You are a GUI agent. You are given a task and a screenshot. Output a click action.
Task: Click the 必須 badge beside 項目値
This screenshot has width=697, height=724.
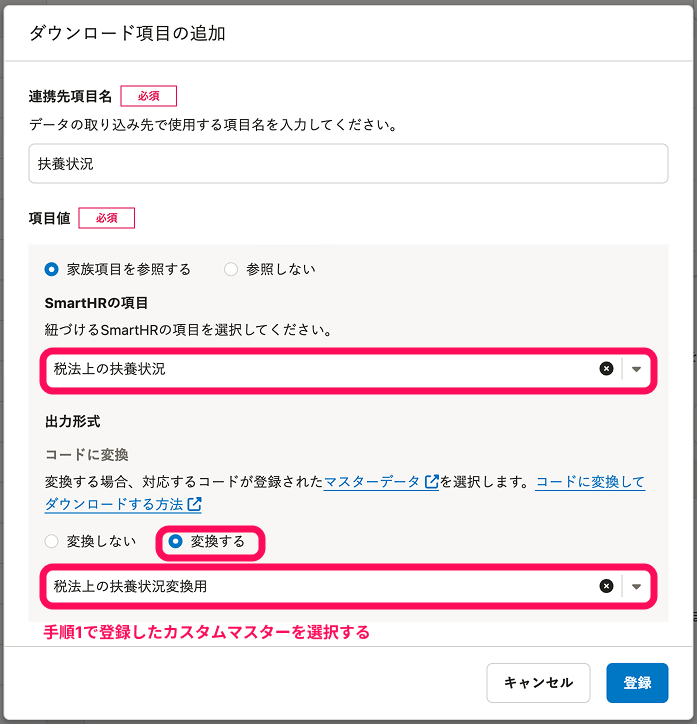106,218
